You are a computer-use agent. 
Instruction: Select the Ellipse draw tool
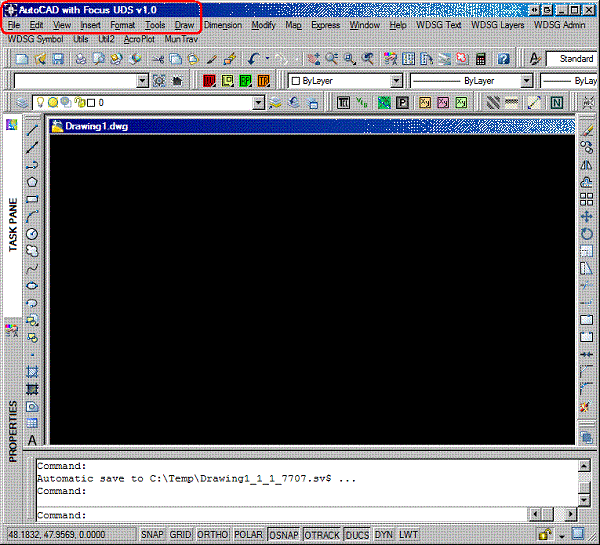32,286
